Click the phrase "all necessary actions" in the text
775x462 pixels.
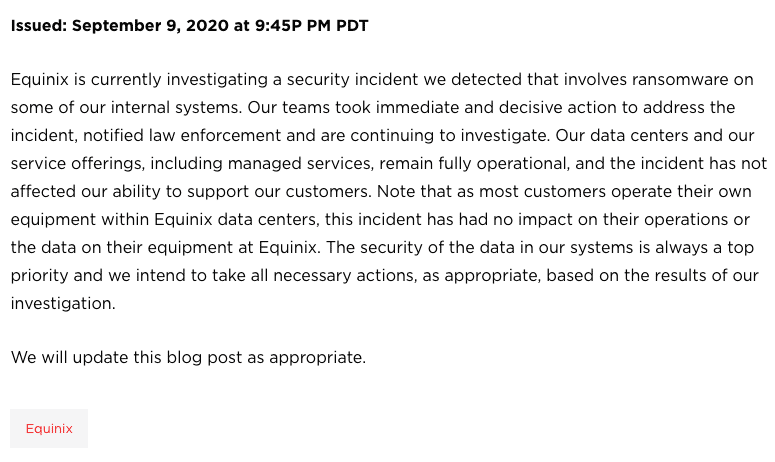click(x=333, y=276)
